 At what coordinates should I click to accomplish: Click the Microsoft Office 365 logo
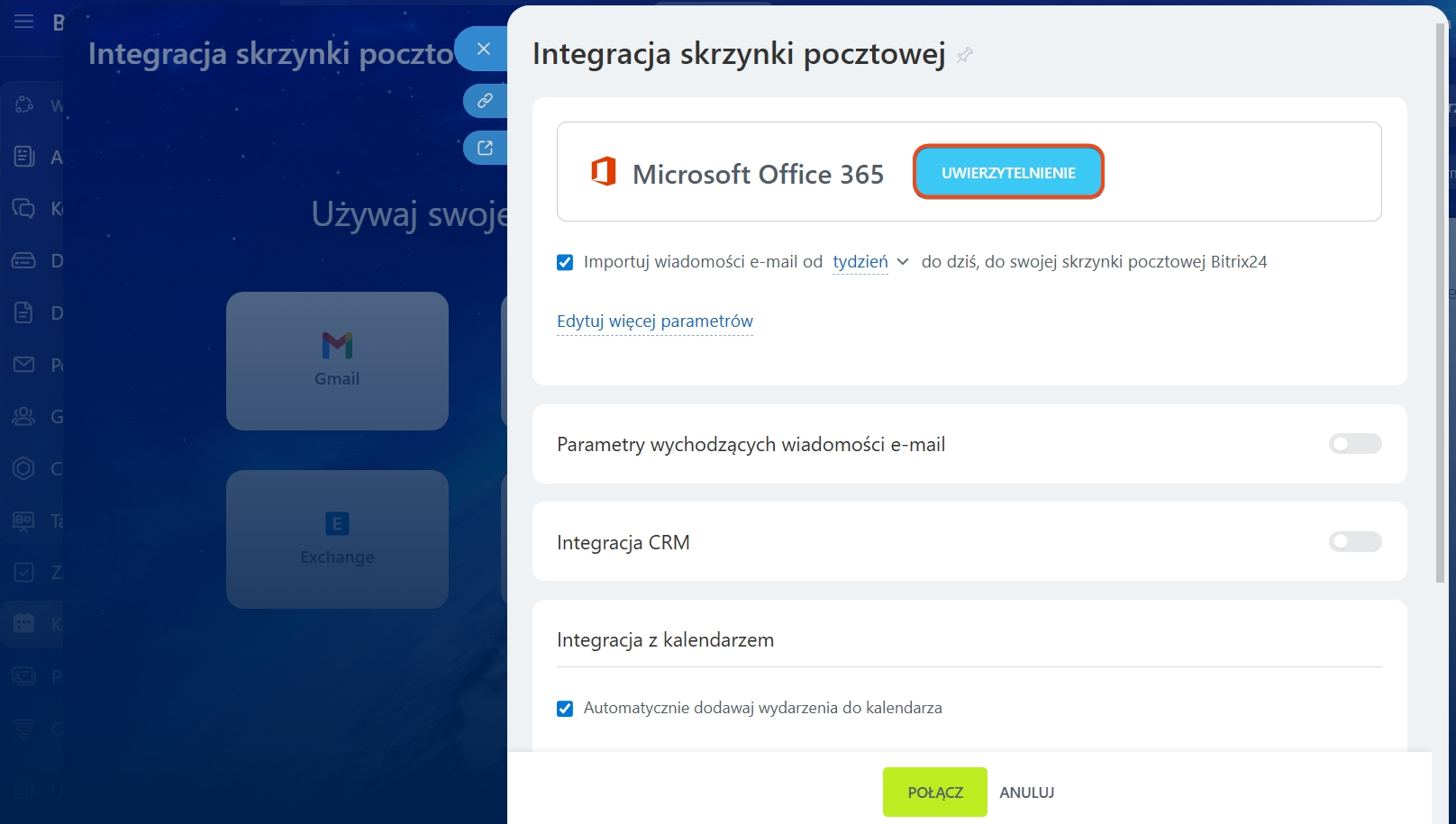(x=603, y=171)
